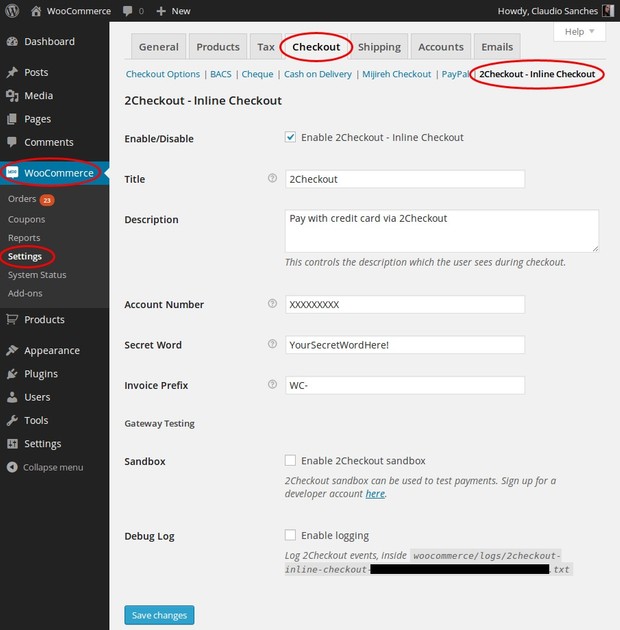This screenshot has width=620, height=630.
Task: Expand the Help dropdown panel
Action: click(579, 32)
